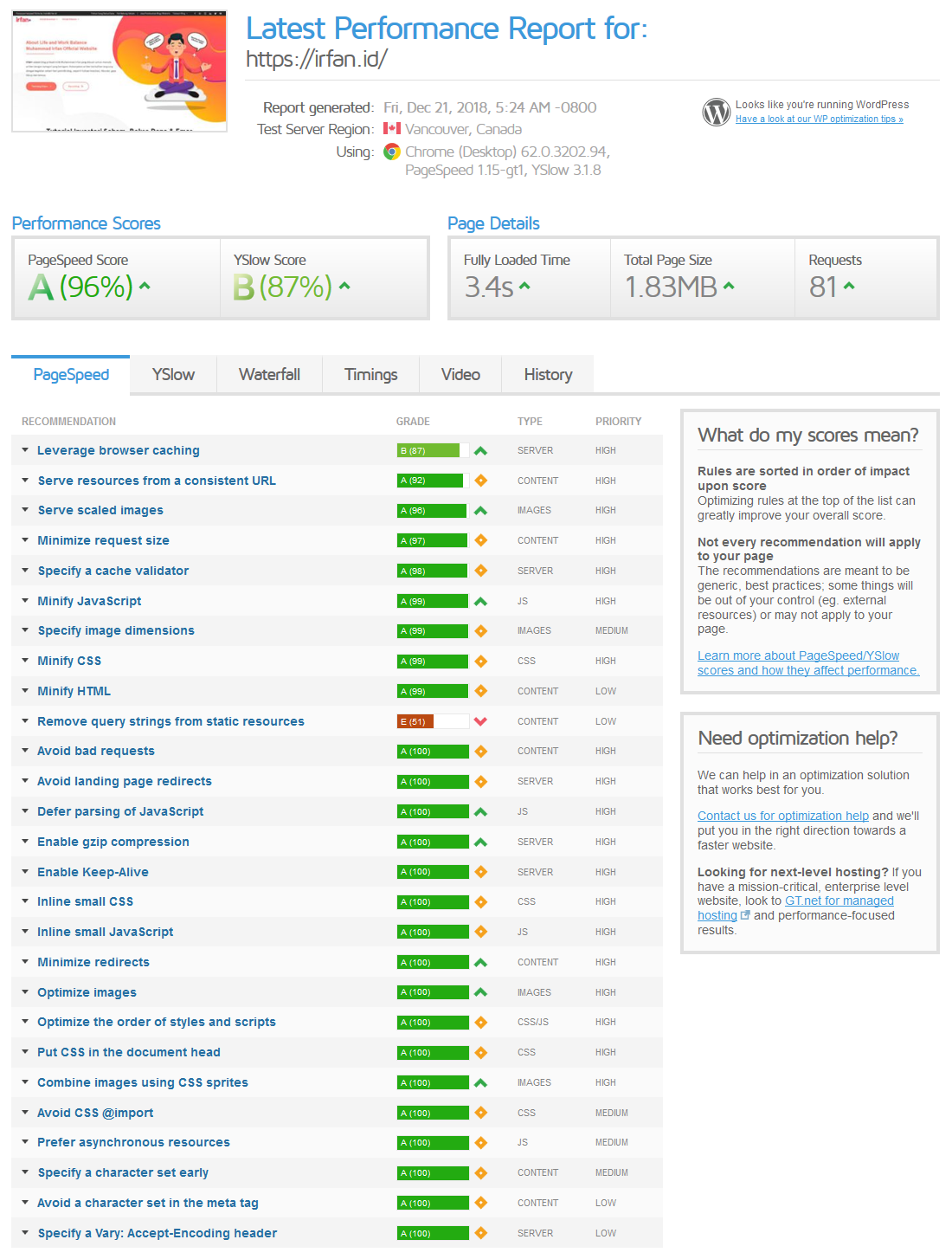The height and width of the screenshot is (1259, 952).
Task: Open the WP optimization tips link
Action: [819, 119]
